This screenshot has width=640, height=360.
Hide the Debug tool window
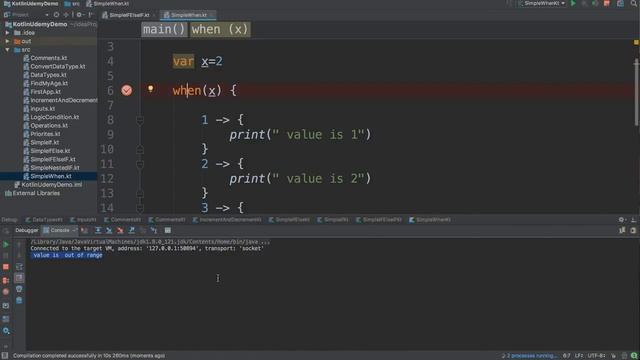(x=633, y=220)
